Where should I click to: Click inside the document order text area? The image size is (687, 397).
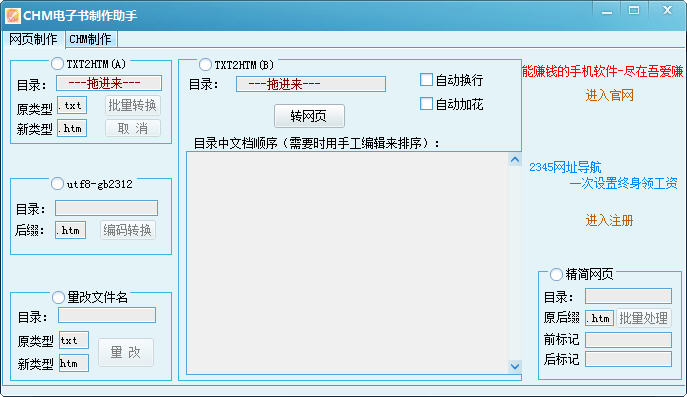(x=347, y=263)
